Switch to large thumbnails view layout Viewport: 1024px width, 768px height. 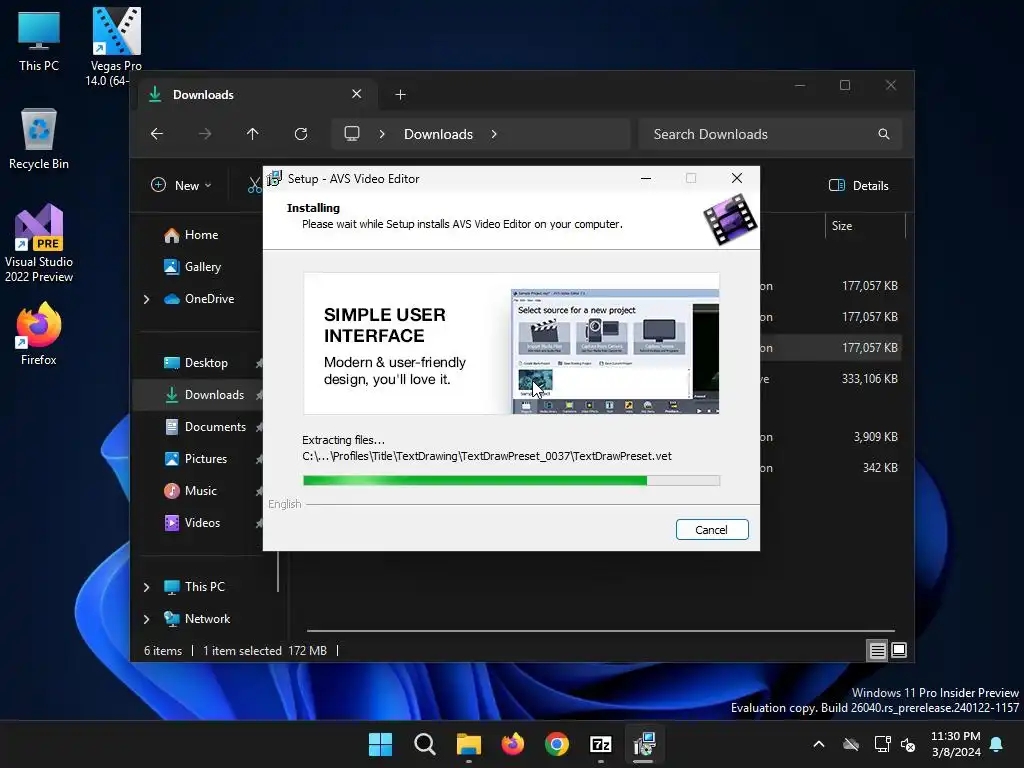point(899,650)
